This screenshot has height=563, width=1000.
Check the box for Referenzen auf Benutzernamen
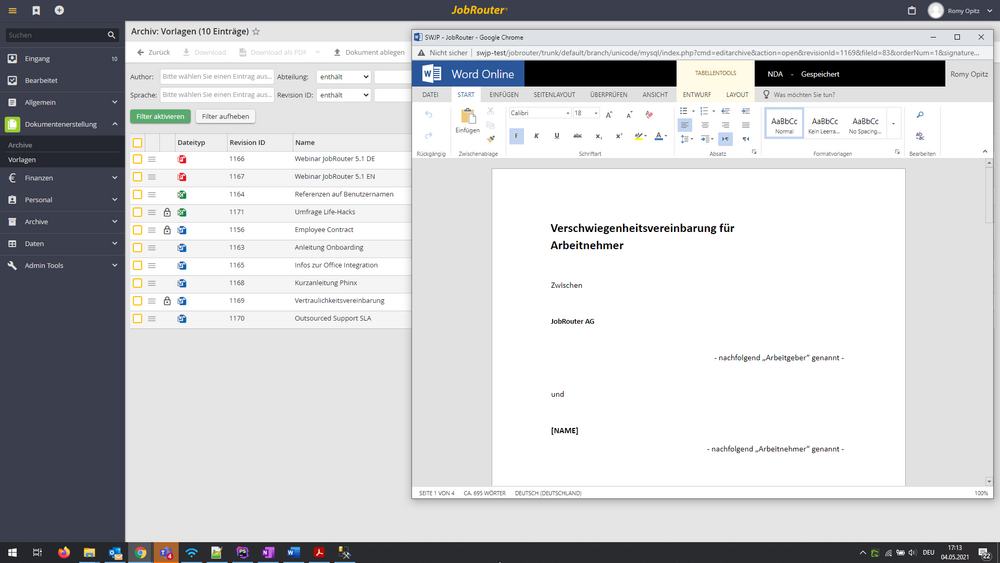pyautogui.click(x=137, y=194)
